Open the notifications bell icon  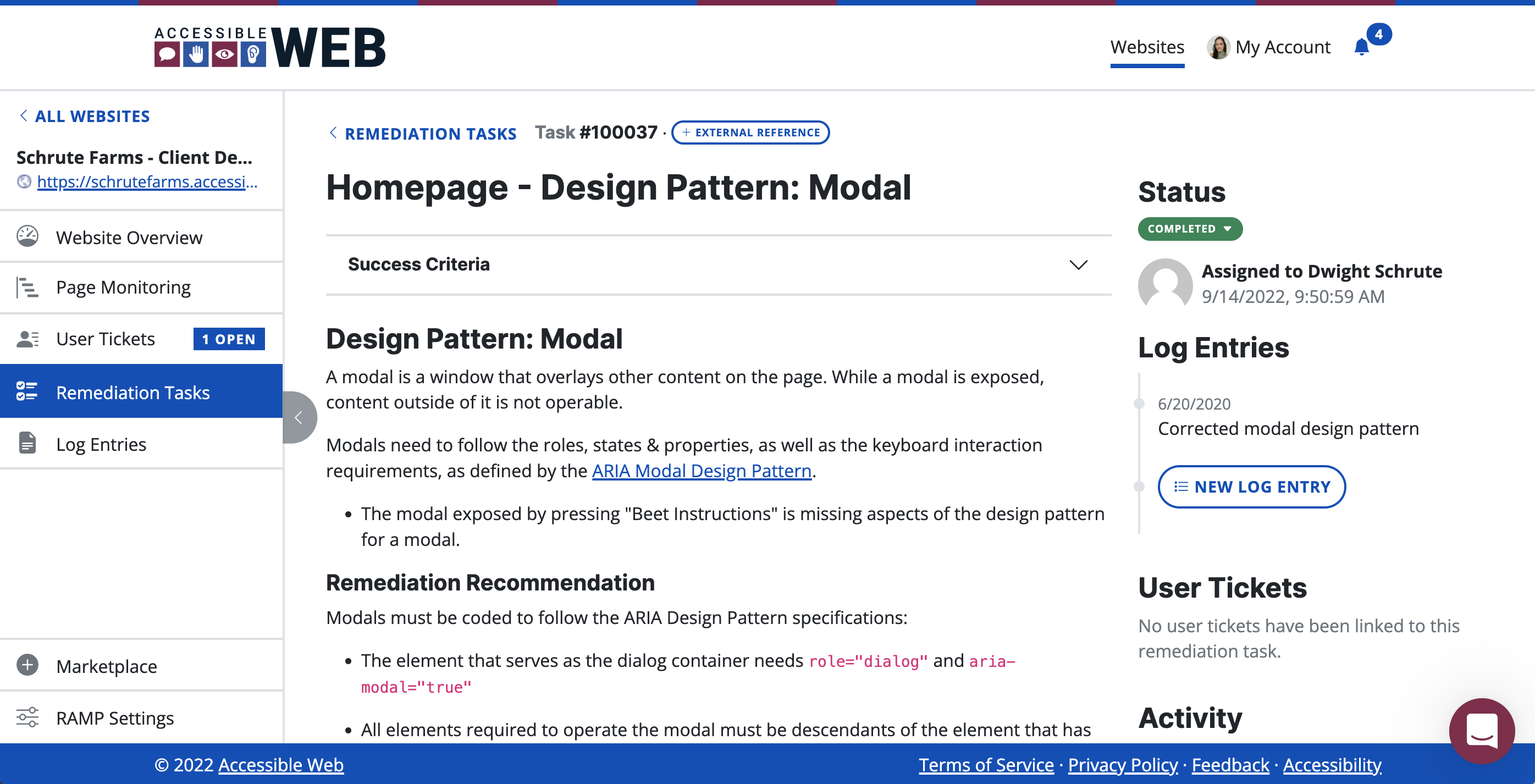coord(1362,47)
